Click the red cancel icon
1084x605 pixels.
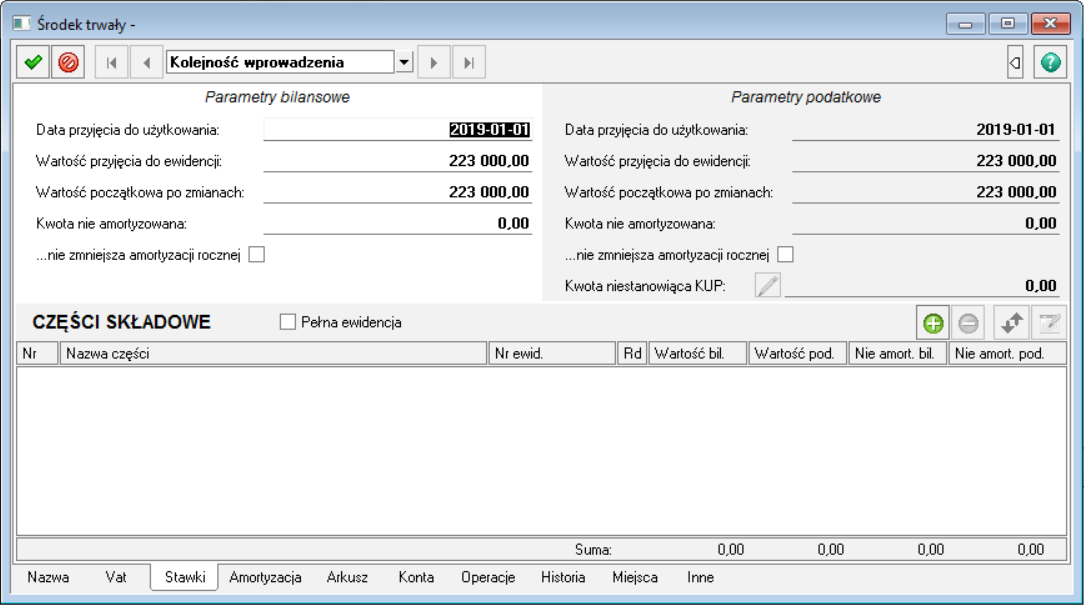[x=68, y=62]
